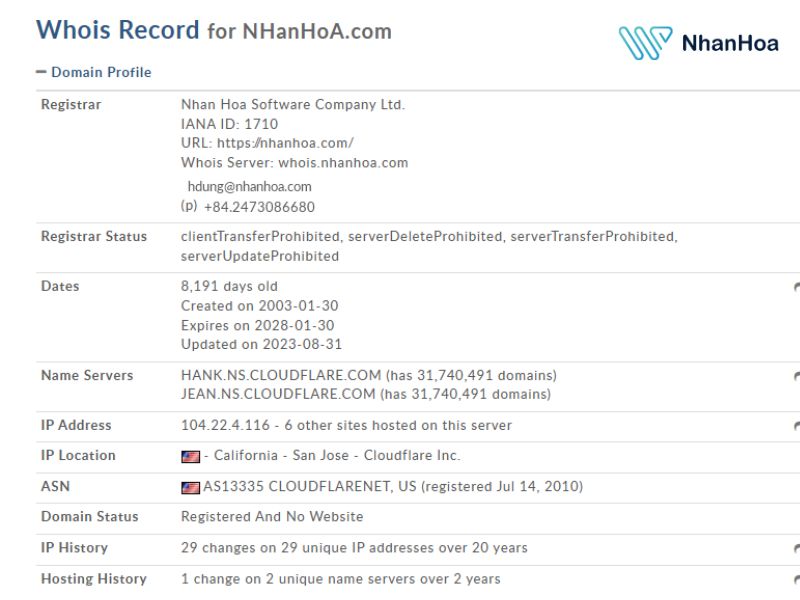The image size is (800, 600).
Task: Click the US flag in IP Location row
Action: [x=190, y=456]
